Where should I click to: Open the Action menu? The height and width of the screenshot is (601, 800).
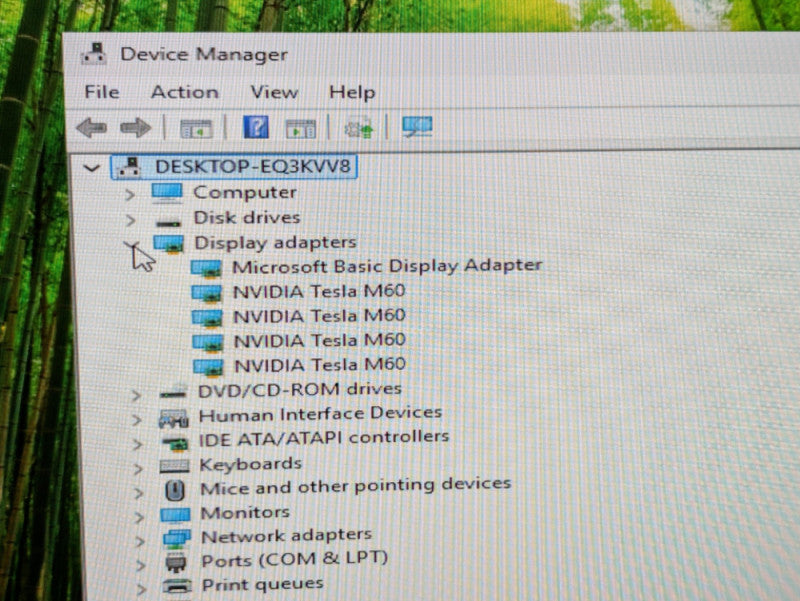click(185, 92)
